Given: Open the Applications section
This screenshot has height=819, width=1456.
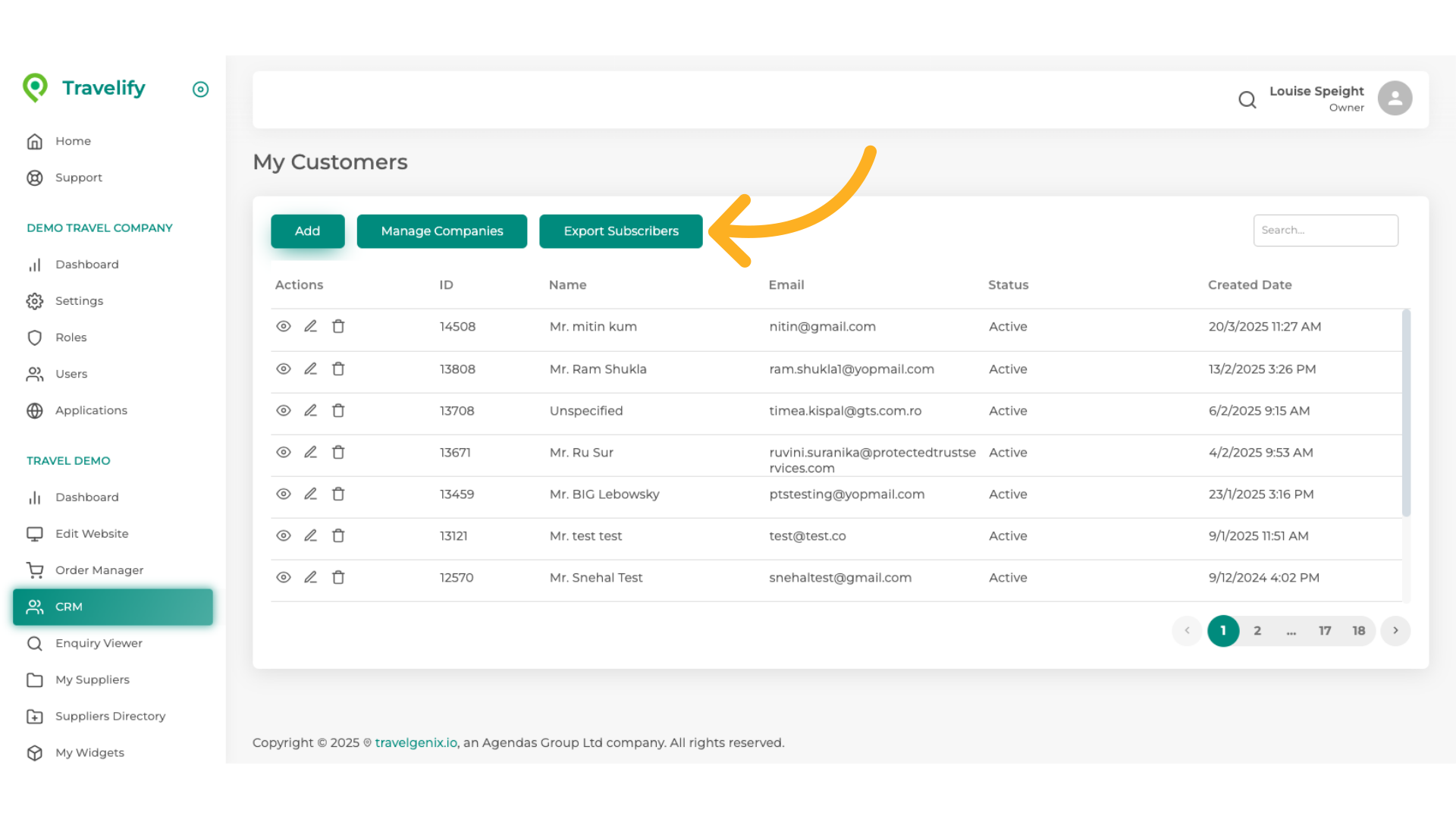Looking at the screenshot, I should click(x=91, y=409).
